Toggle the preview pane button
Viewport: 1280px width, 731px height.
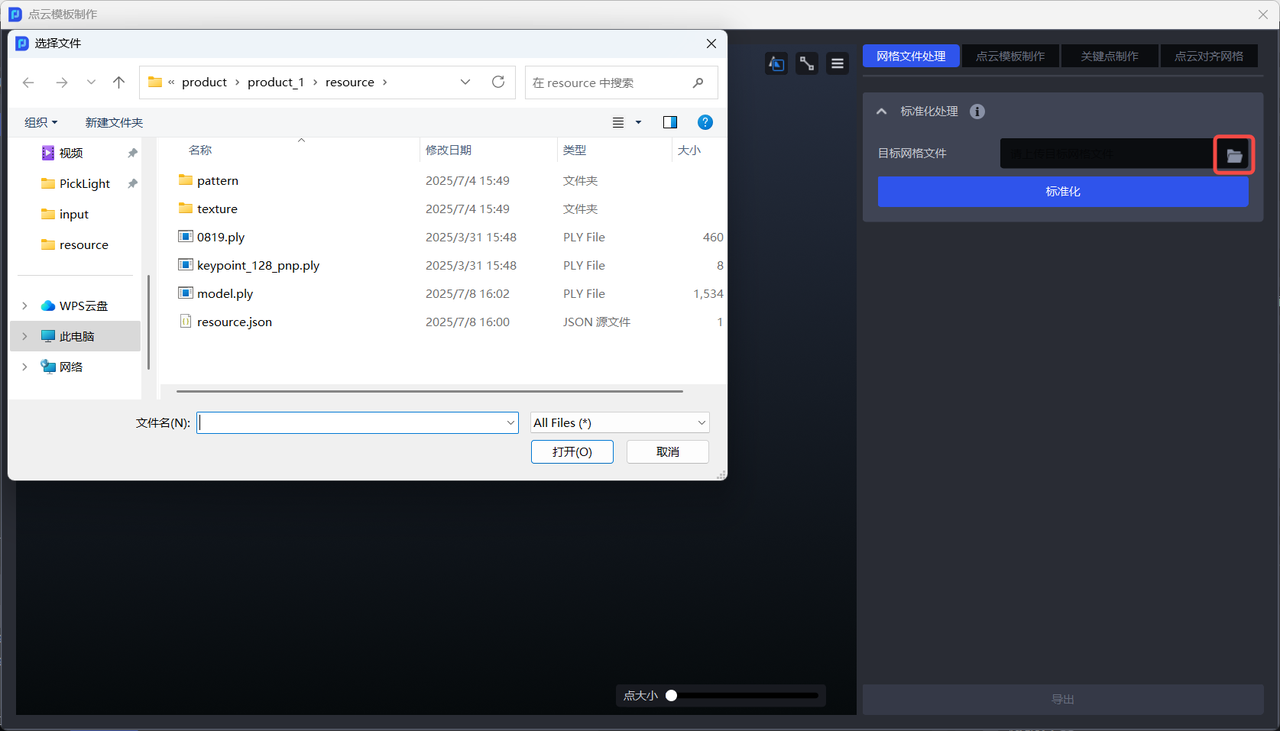click(x=670, y=122)
